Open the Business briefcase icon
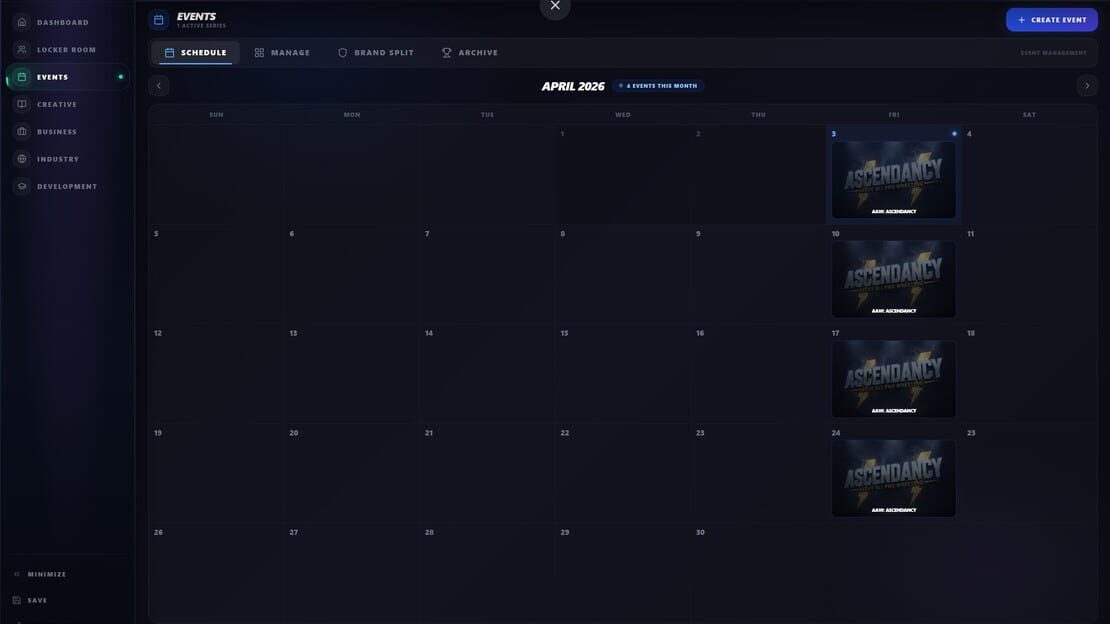The height and width of the screenshot is (624, 1110). tap(22, 132)
